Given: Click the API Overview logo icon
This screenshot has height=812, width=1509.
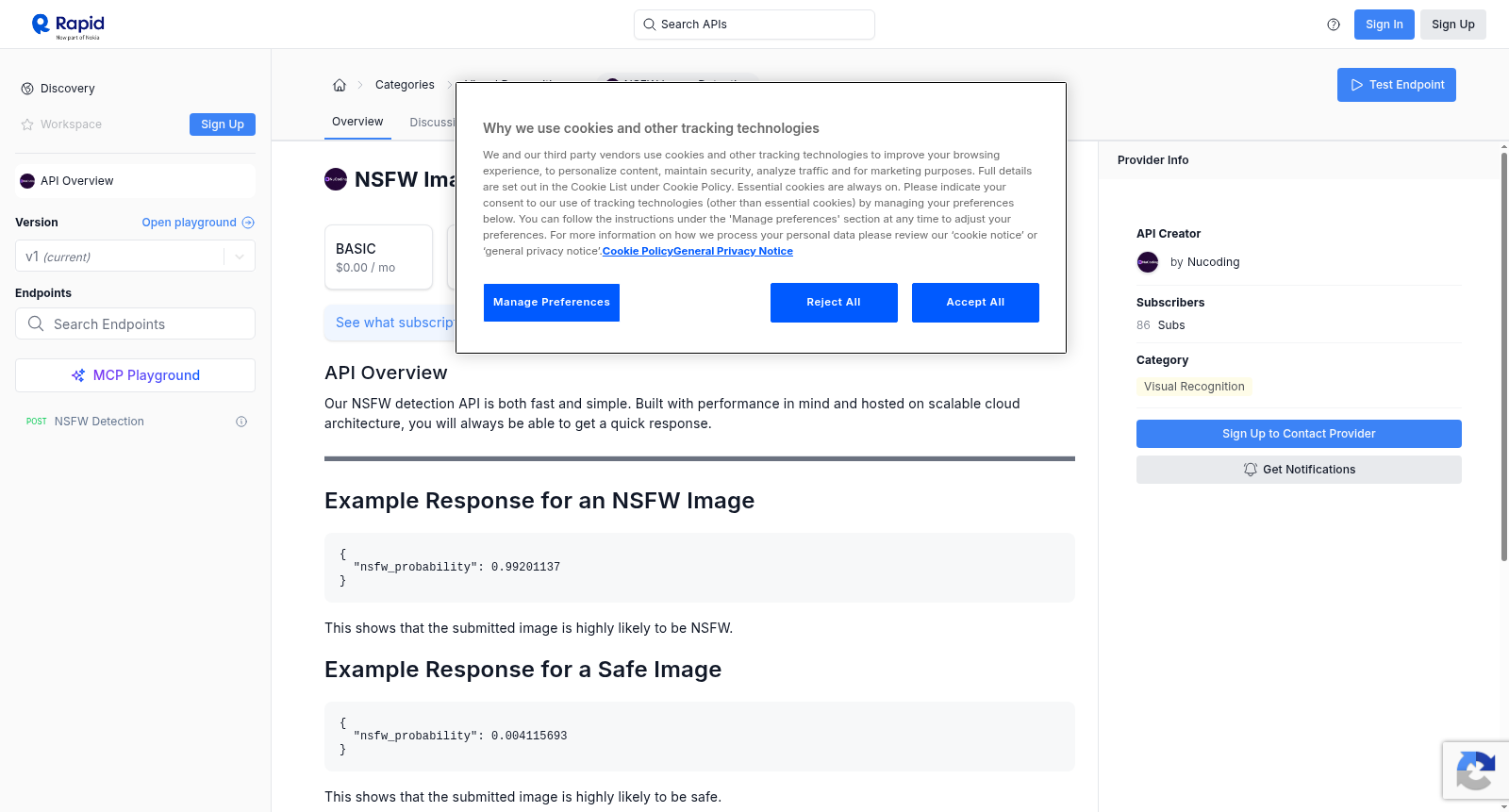Looking at the screenshot, I should (x=27, y=181).
